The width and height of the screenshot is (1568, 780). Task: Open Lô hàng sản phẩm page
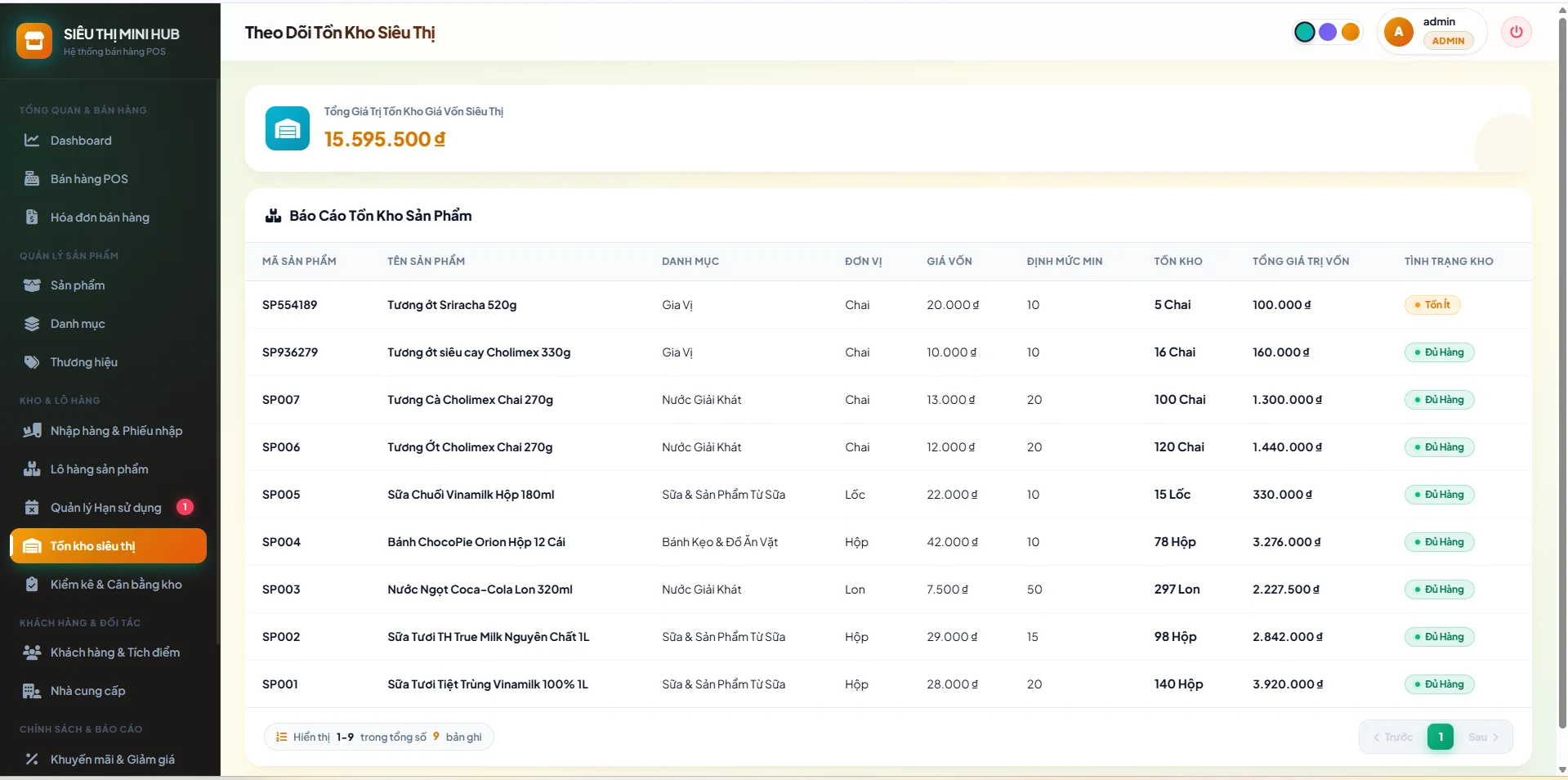pos(109,469)
